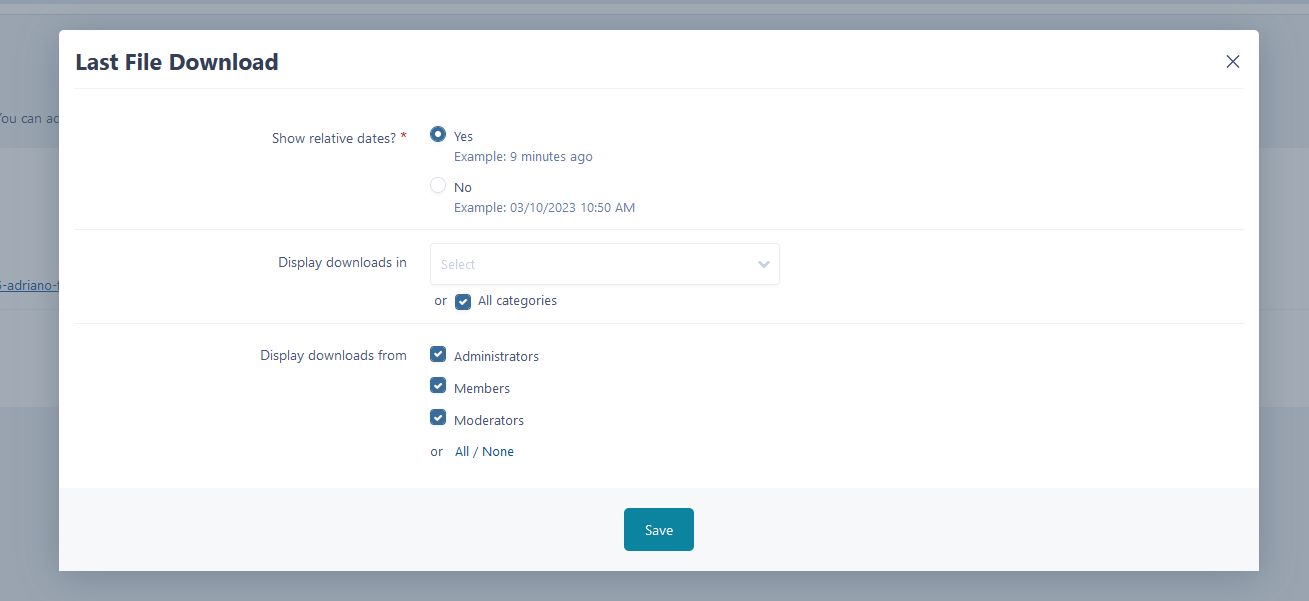Click the checkmark icon on Members

438,385
